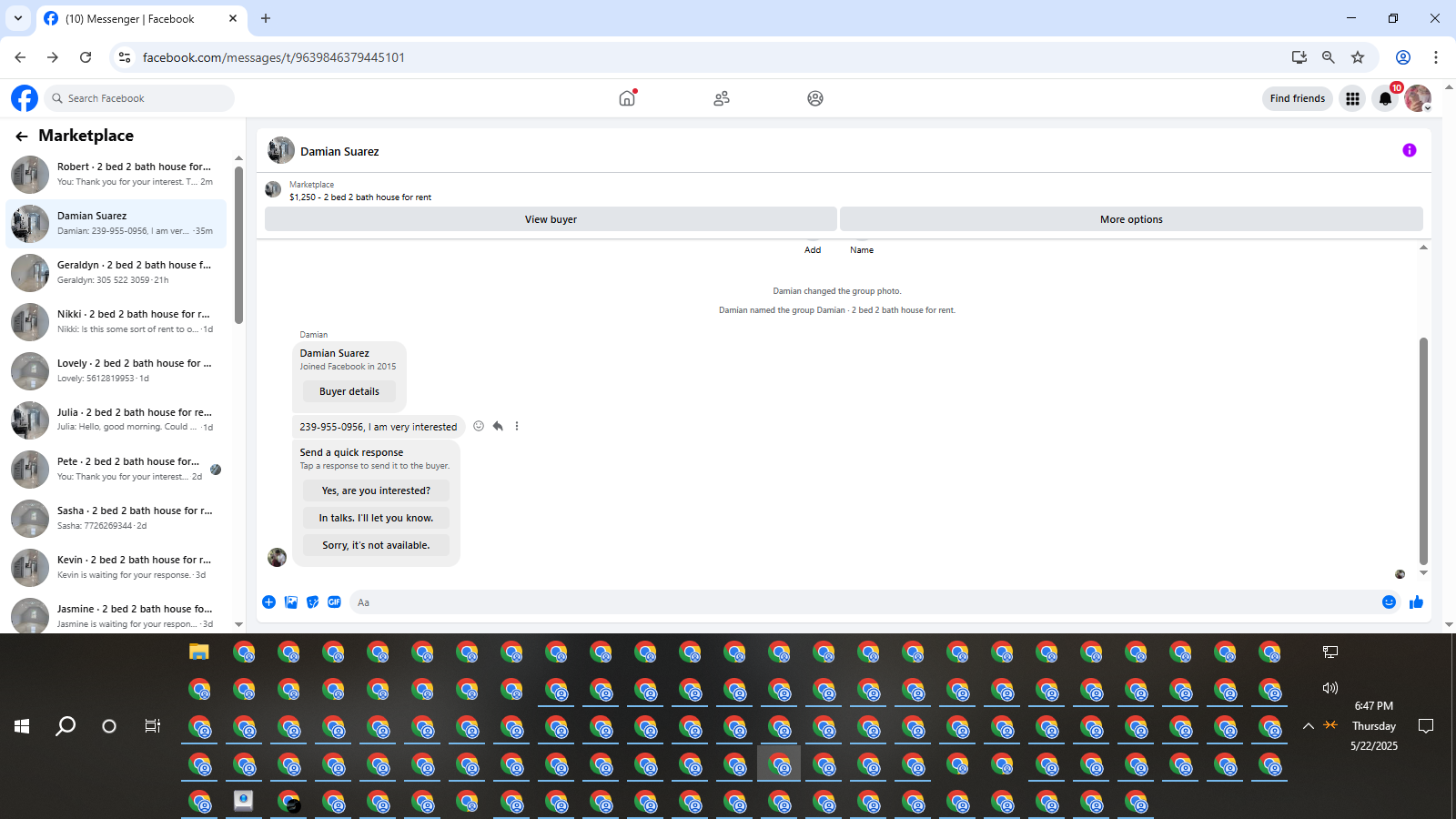Viewport: 1456px width, 819px height.
Task: Click the View buyer button
Action: [x=551, y=219]
